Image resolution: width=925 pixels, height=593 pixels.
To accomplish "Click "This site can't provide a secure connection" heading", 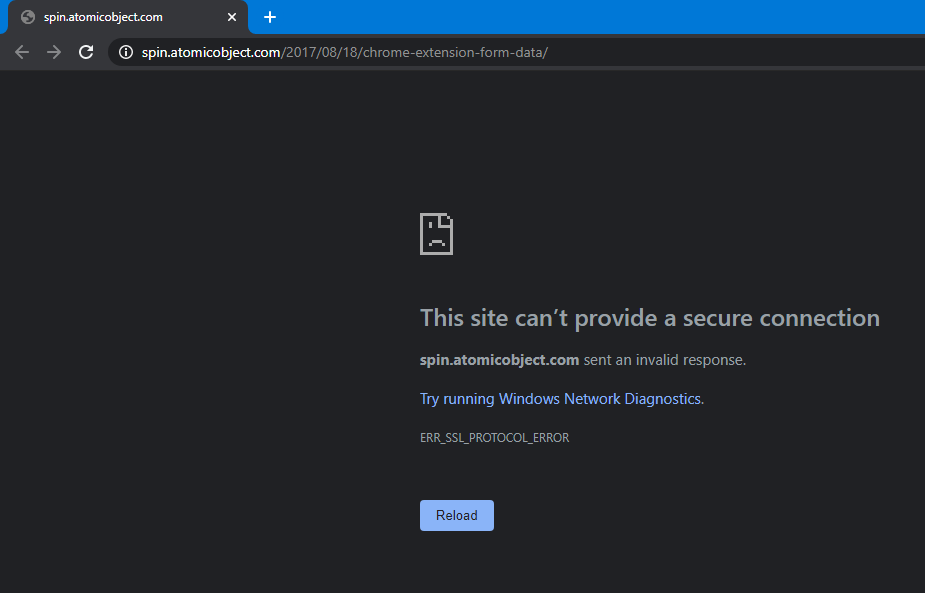I will click(x=650, y=318).
